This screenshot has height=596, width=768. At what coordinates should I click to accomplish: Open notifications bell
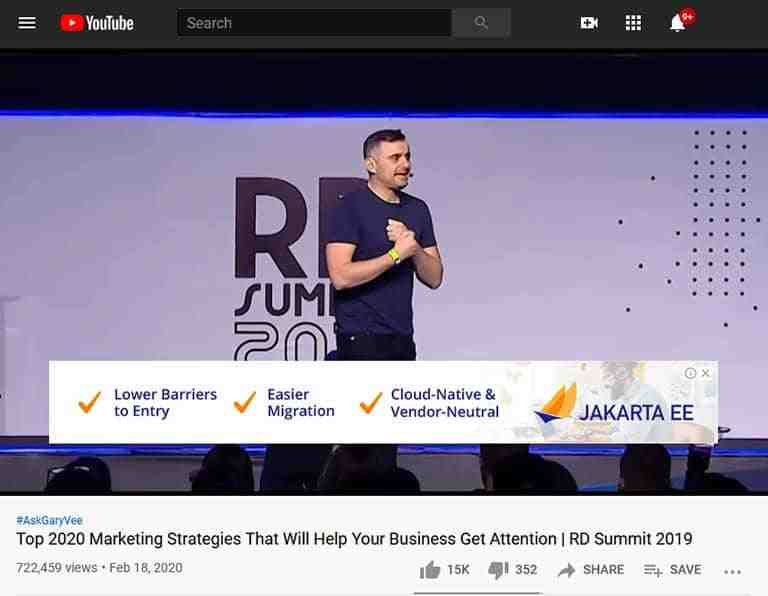pyautogui.click(x=678, y=23)
